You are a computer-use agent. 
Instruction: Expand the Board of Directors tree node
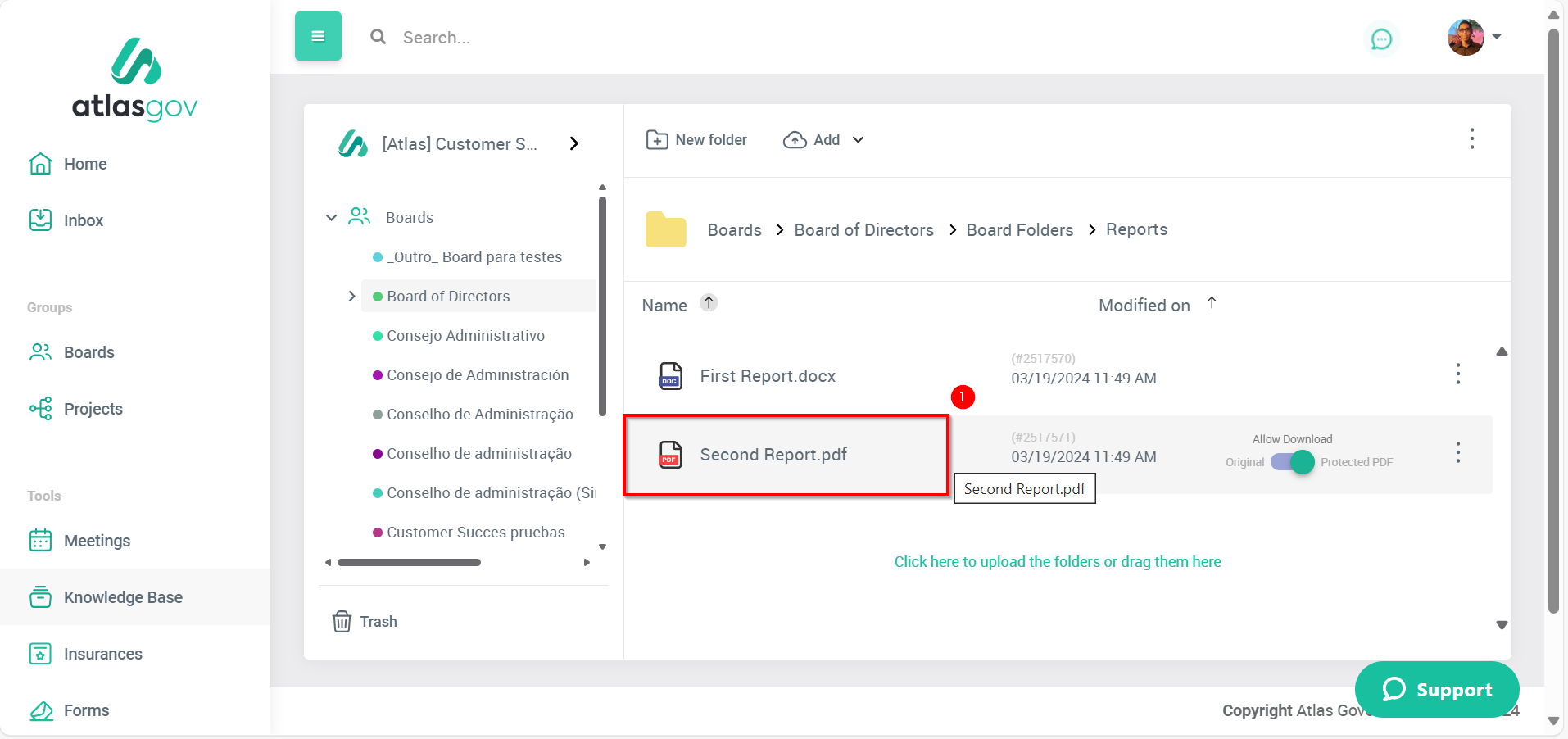tap(351, 297)
